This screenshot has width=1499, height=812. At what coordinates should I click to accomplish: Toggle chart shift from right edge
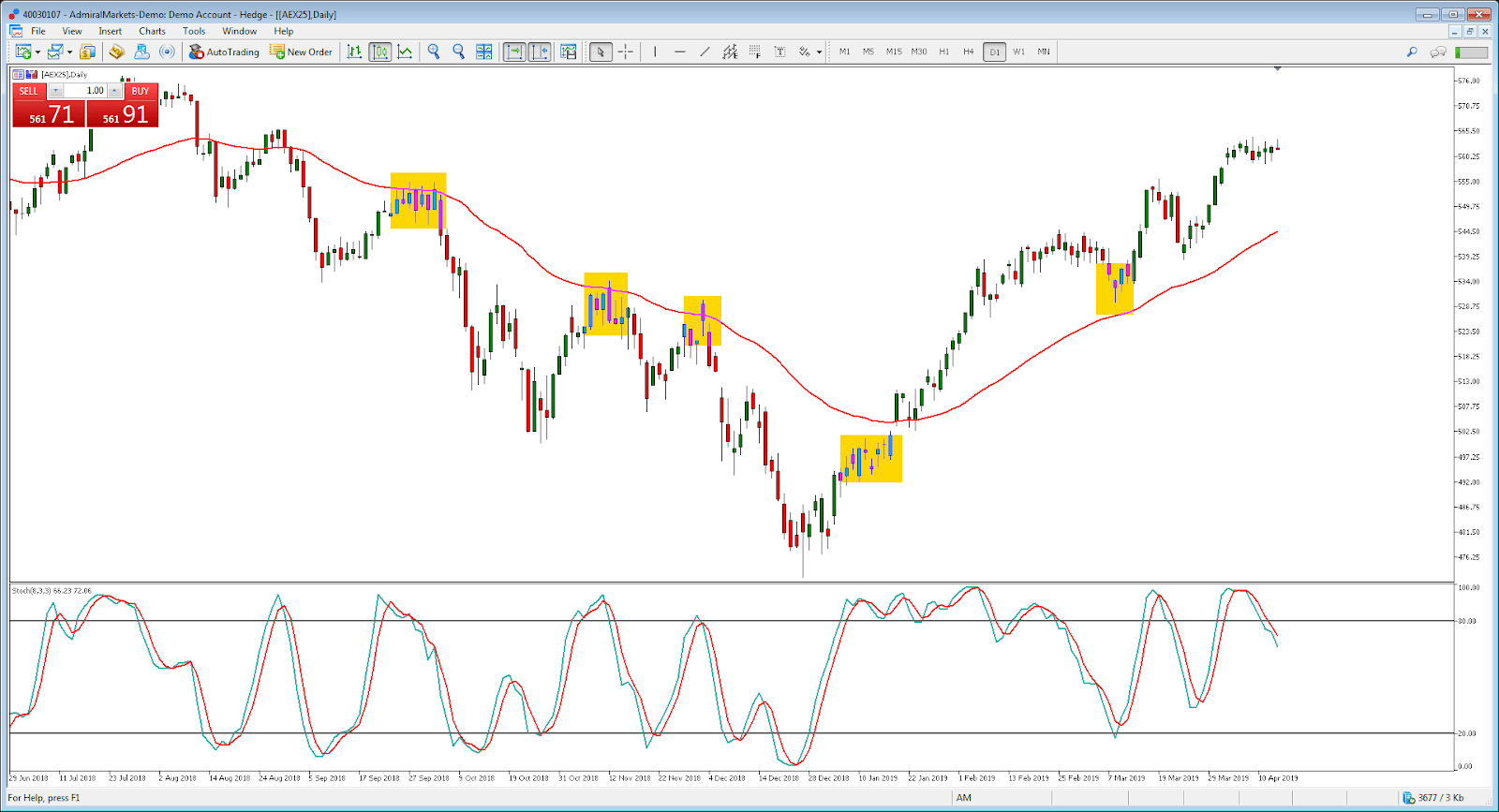[540, 52]
